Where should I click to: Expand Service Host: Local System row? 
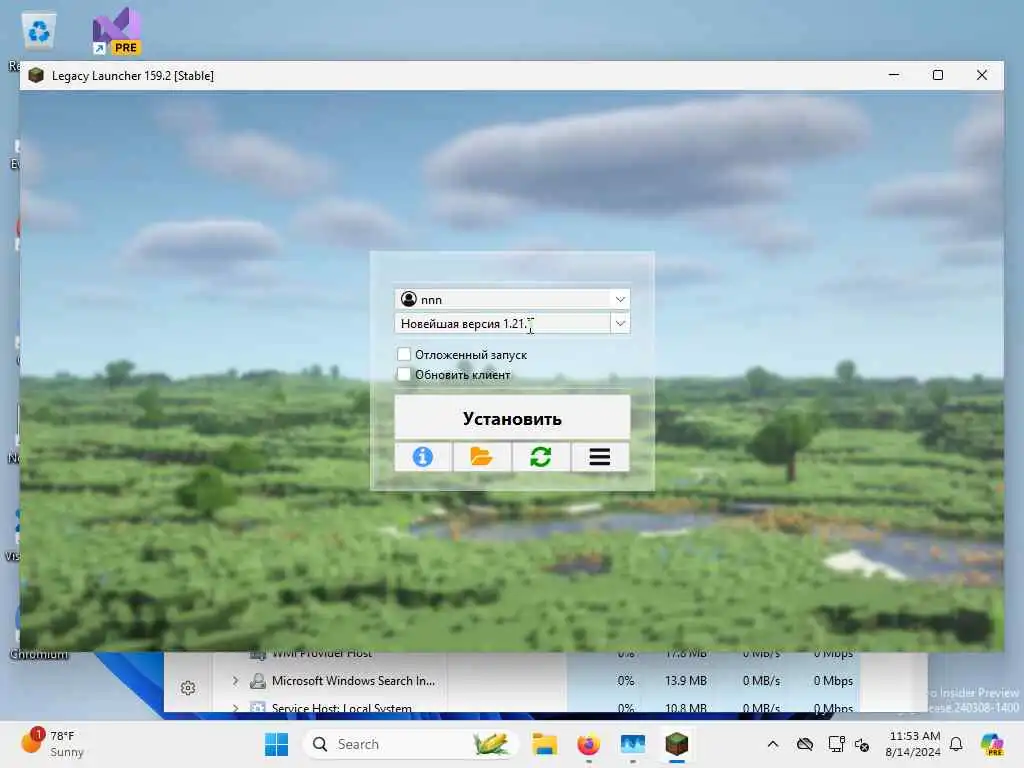(x=235, y=708)
